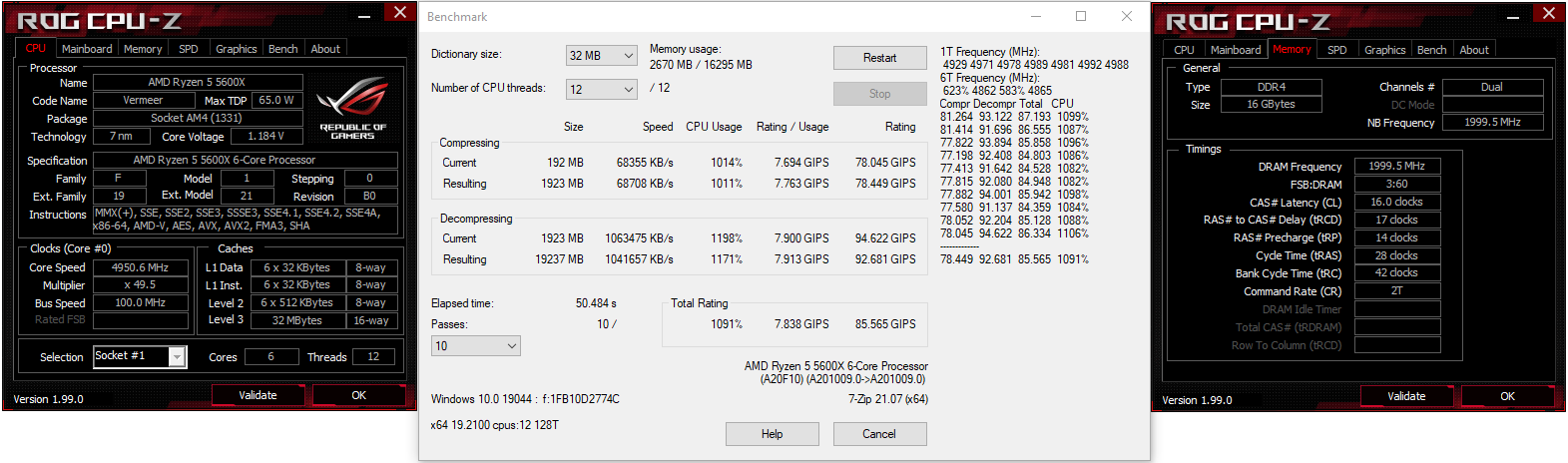Open SPD tab in right CPU-Z window
The width and height of the screenshot is (1568, 463).
(1337, 50)
